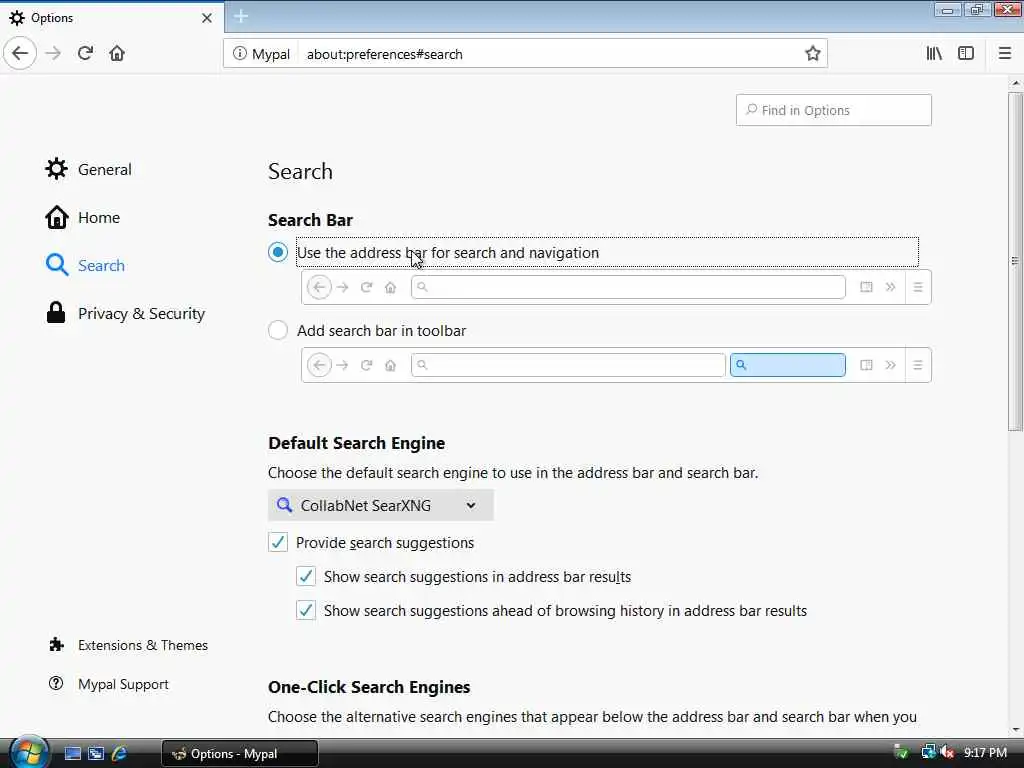Toggle suggestions ahead of browsing history
Screen dimensions: 1024x768
pyautogui.click(x=306, y=611)
